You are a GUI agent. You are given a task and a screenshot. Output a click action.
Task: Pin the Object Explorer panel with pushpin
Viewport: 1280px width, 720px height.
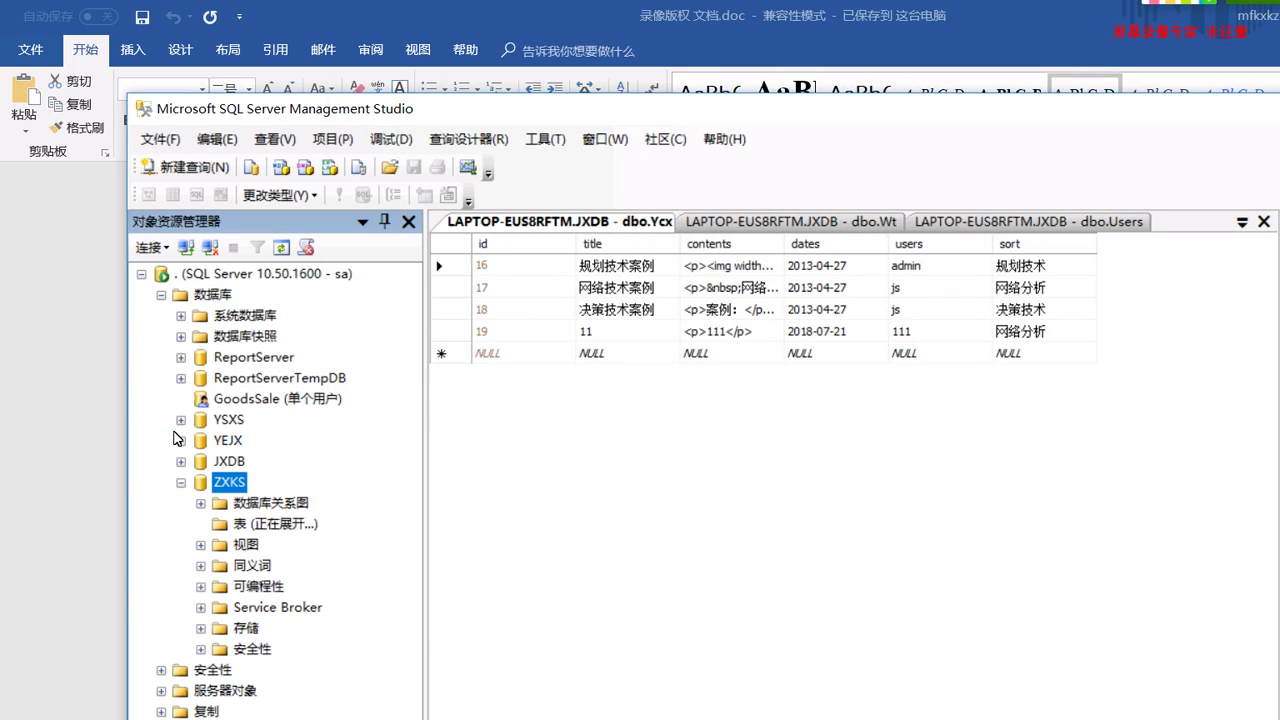pyautogui.click(x=385, y=222)
